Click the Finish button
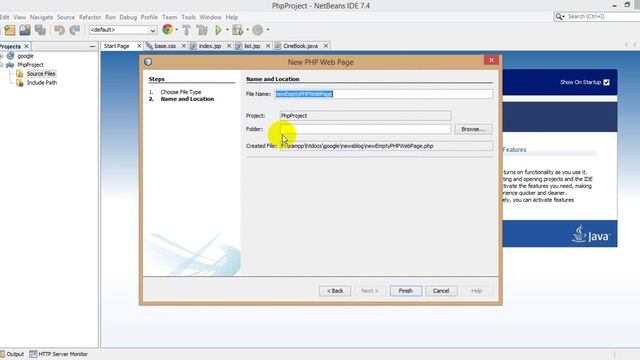 pyautogui.click(x=405, y=291)
